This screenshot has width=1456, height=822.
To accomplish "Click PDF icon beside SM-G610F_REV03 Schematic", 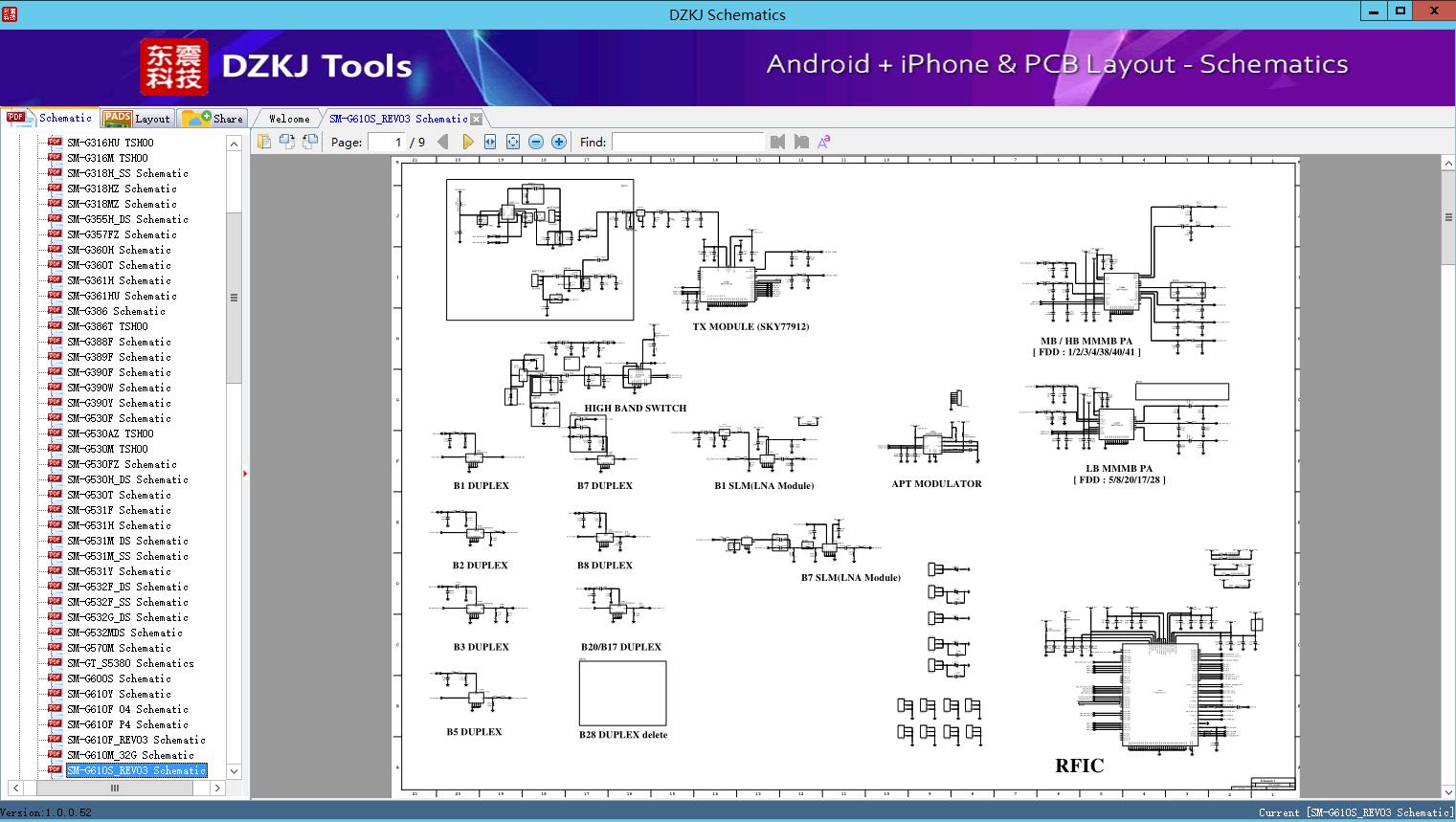I will 55,739.
